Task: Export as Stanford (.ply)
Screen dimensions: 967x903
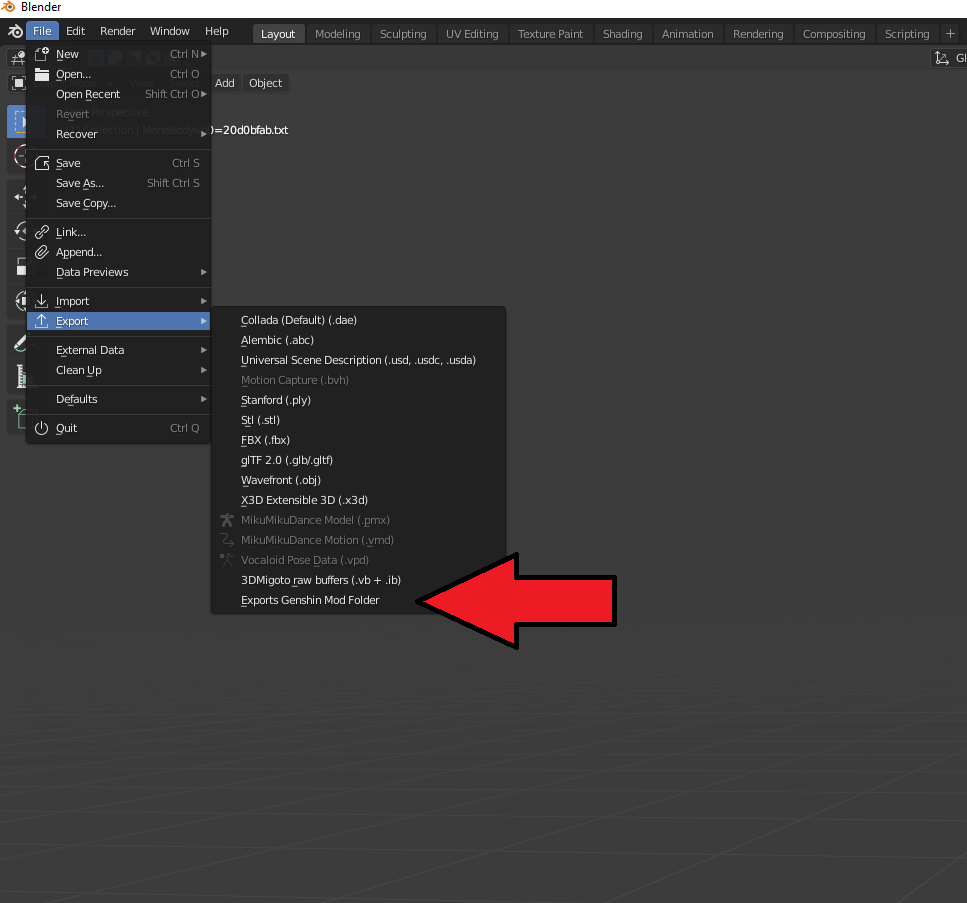Action: pyautogui.click(x=358, y=400)
